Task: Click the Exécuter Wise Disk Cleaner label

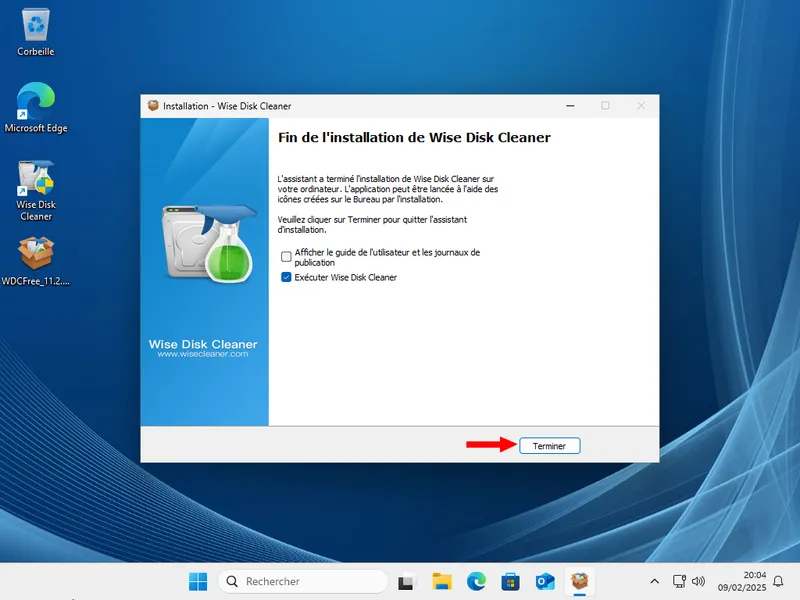Action: coord(345,278)
